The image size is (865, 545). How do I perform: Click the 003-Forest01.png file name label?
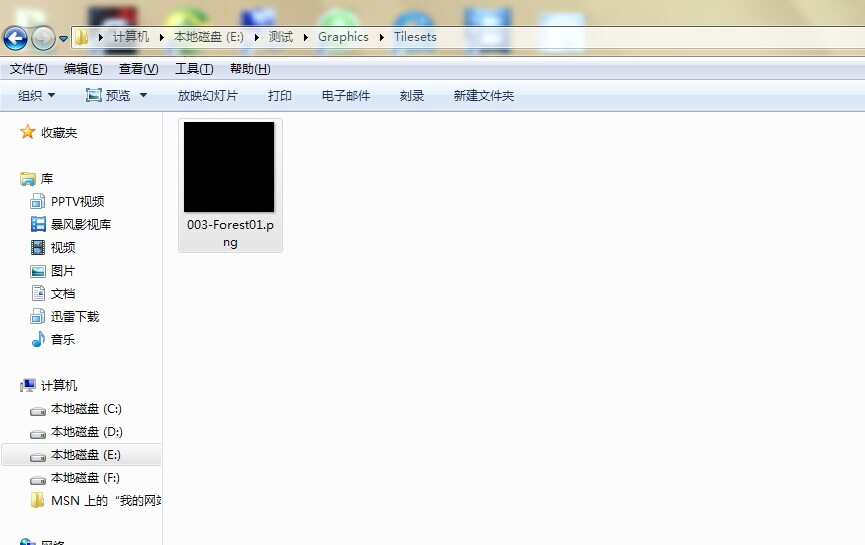230,233
